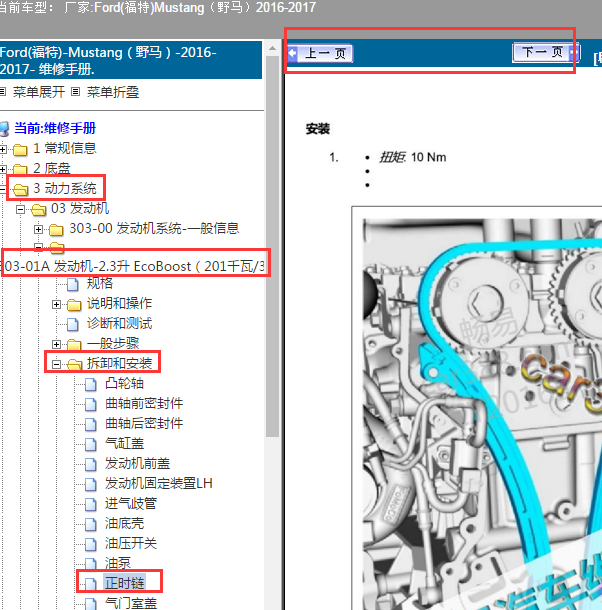Click page icon of 气门室盖
Screen dimensions: 602x610
(x=91, y=603)
